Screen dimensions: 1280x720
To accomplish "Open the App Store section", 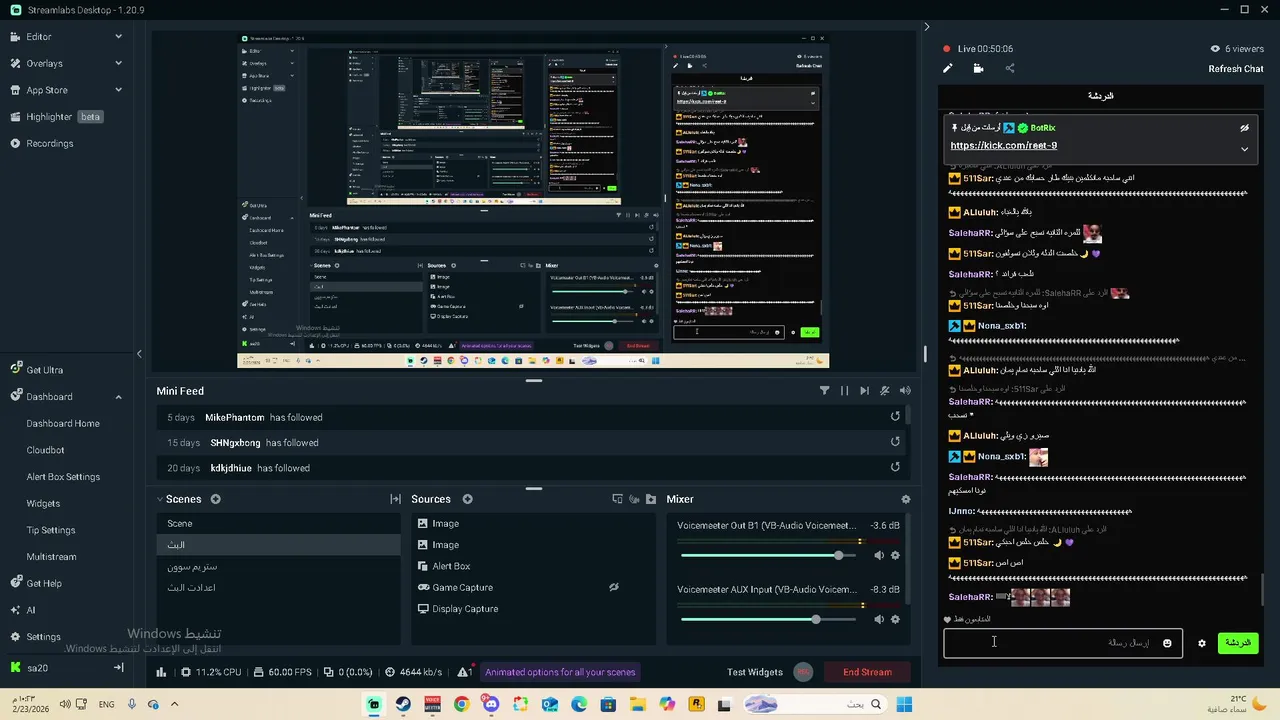I will click(46, 90).
